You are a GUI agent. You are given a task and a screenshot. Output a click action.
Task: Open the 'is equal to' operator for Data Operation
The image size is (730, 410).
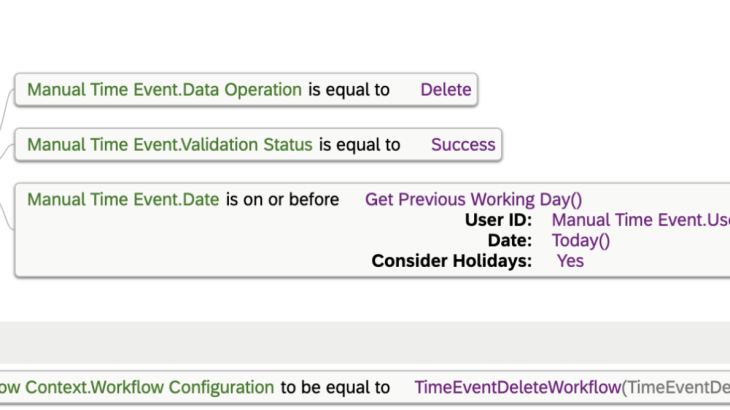click(x=349, y=89)
